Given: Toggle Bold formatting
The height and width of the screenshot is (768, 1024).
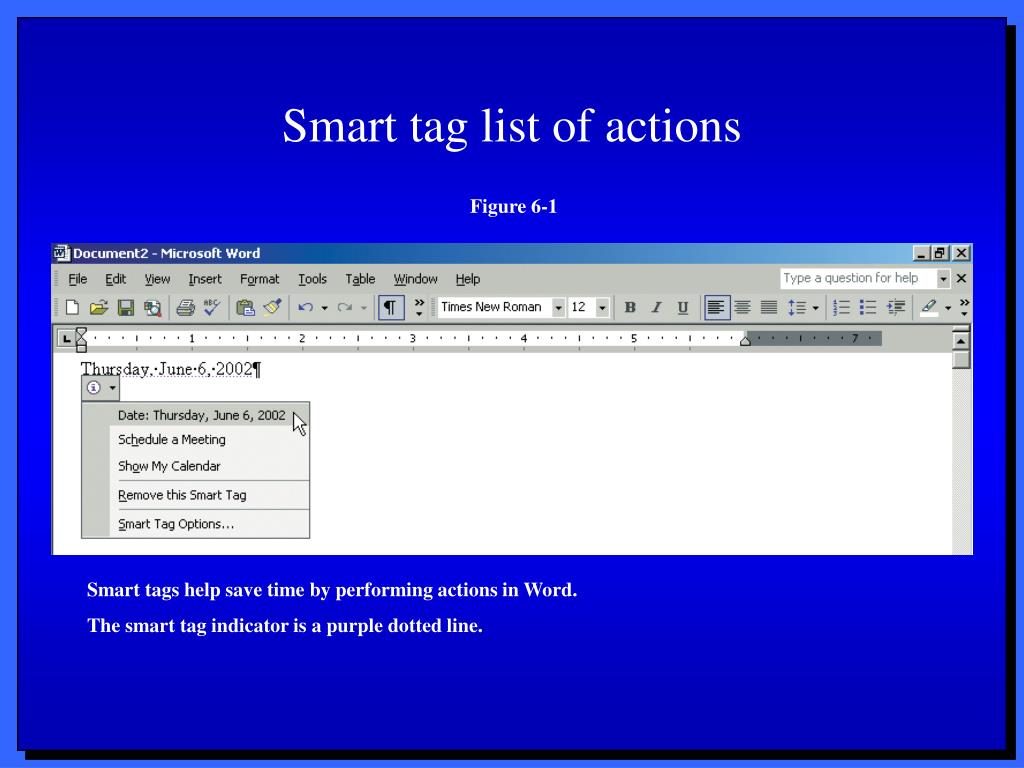Looking at the screenshot, I should pos(630,308).
